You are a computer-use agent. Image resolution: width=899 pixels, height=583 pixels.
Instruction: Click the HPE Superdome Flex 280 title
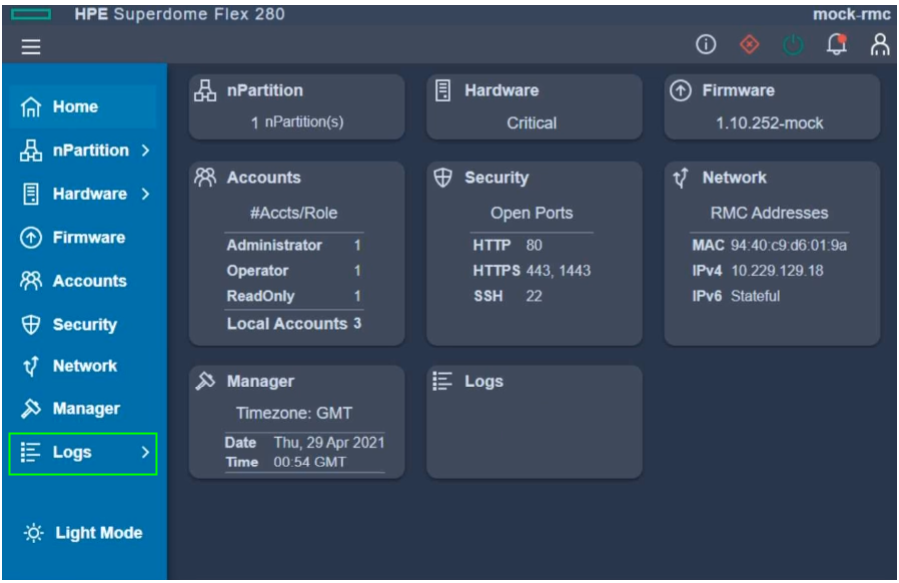click(x=179, y=14)
